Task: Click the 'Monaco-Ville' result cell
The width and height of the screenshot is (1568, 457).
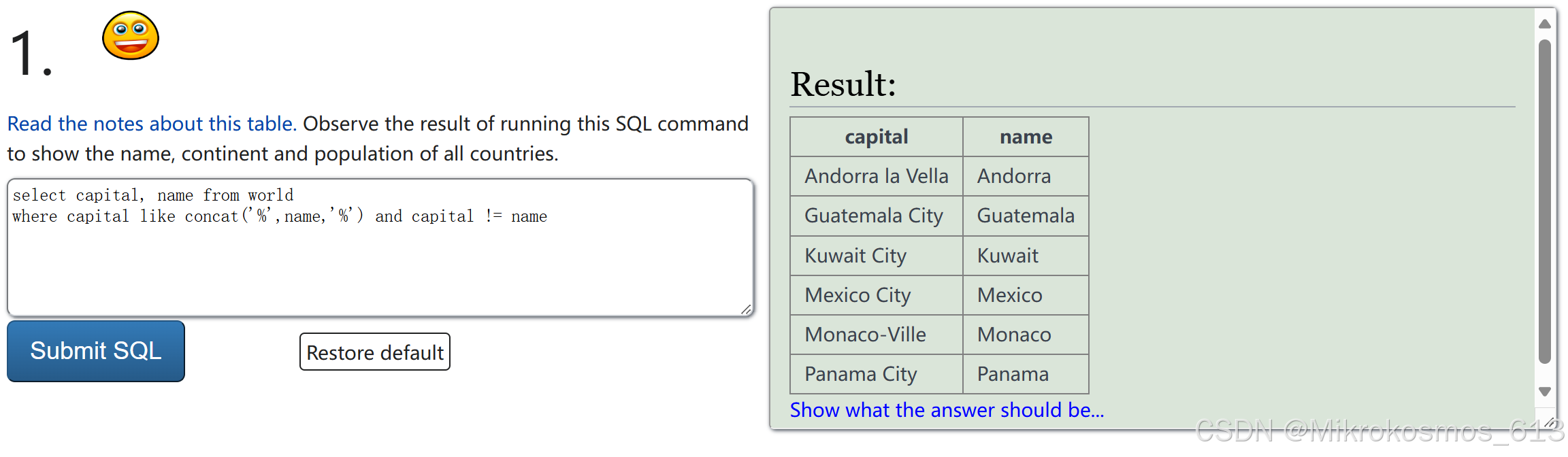Action: tap(865, 334)
